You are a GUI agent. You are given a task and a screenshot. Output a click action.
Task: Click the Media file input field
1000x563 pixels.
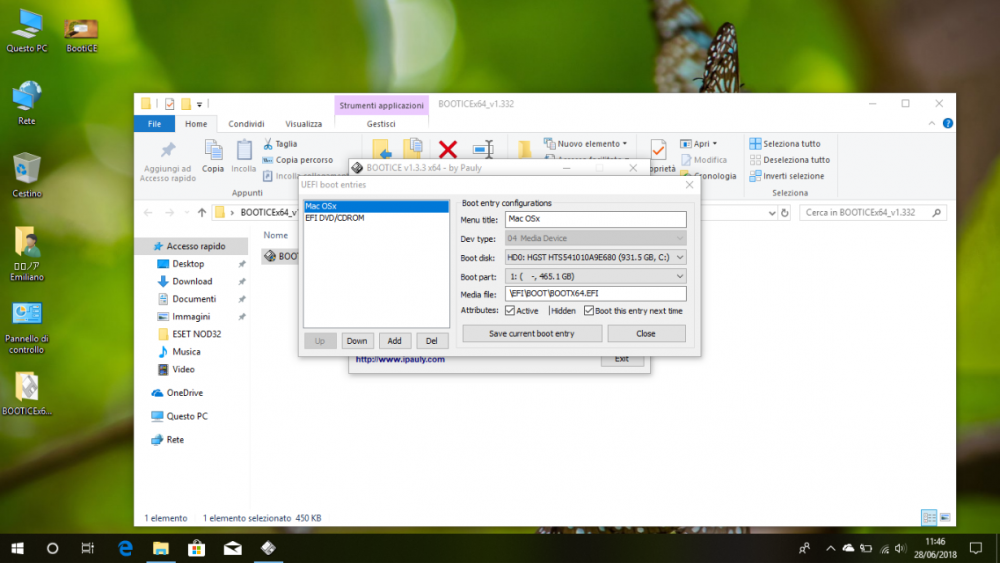point(596,294)
